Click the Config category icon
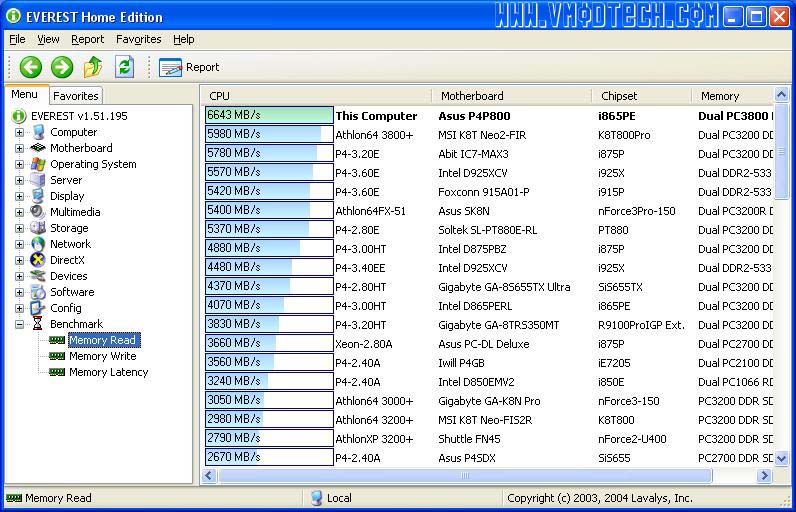Viewport: 796px width, 512px height. (38, 308)
